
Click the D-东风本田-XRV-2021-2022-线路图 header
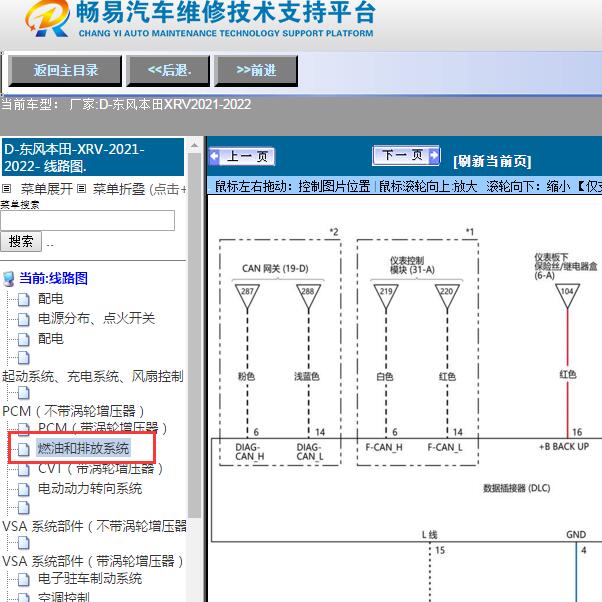[93, 157]
